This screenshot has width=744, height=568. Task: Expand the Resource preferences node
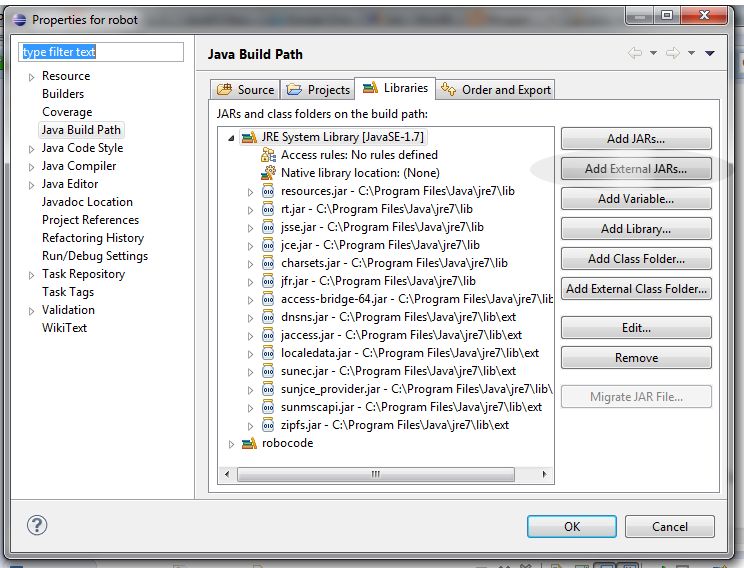(x=31, y=77)
